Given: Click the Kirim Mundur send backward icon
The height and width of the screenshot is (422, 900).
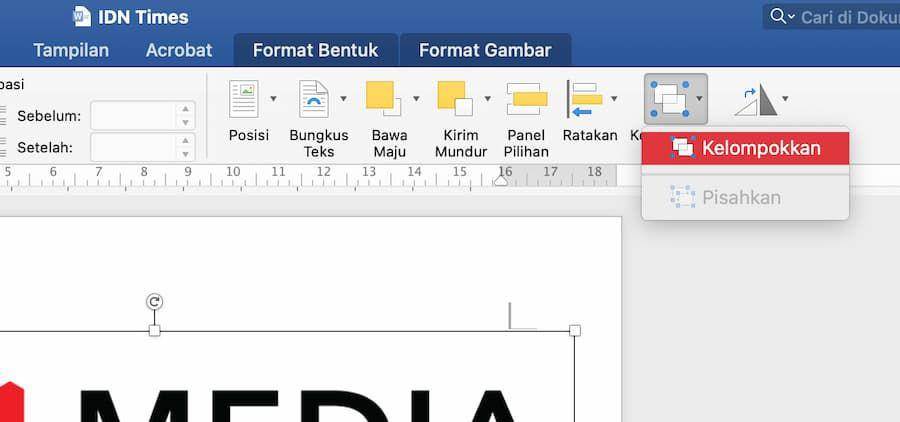Looking at the screenshot, I should point(455,98).
